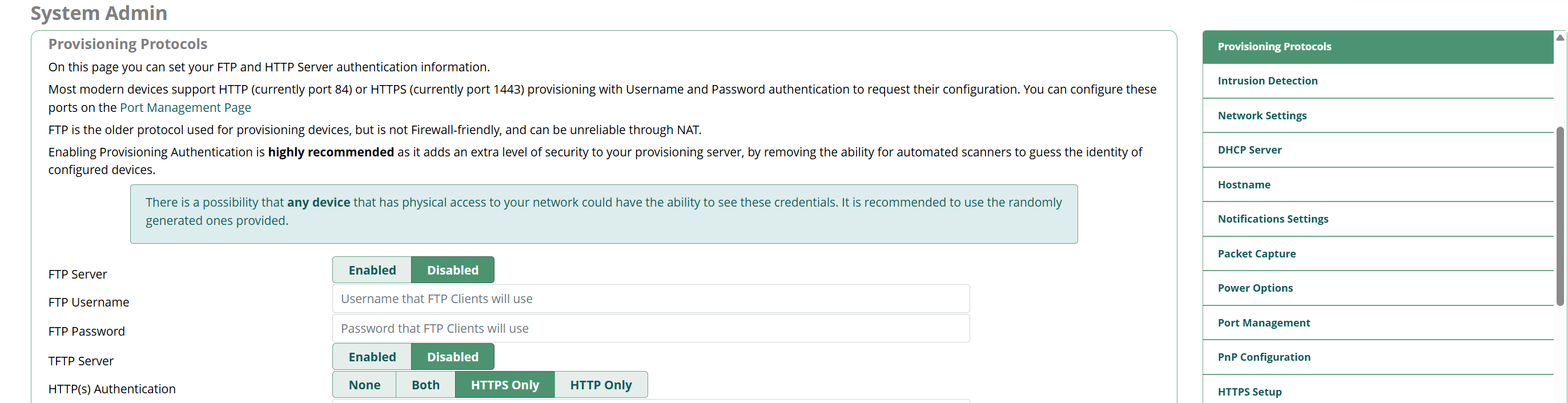
Task: Set FTP Server to Disabled
Action: coord(452,271)
